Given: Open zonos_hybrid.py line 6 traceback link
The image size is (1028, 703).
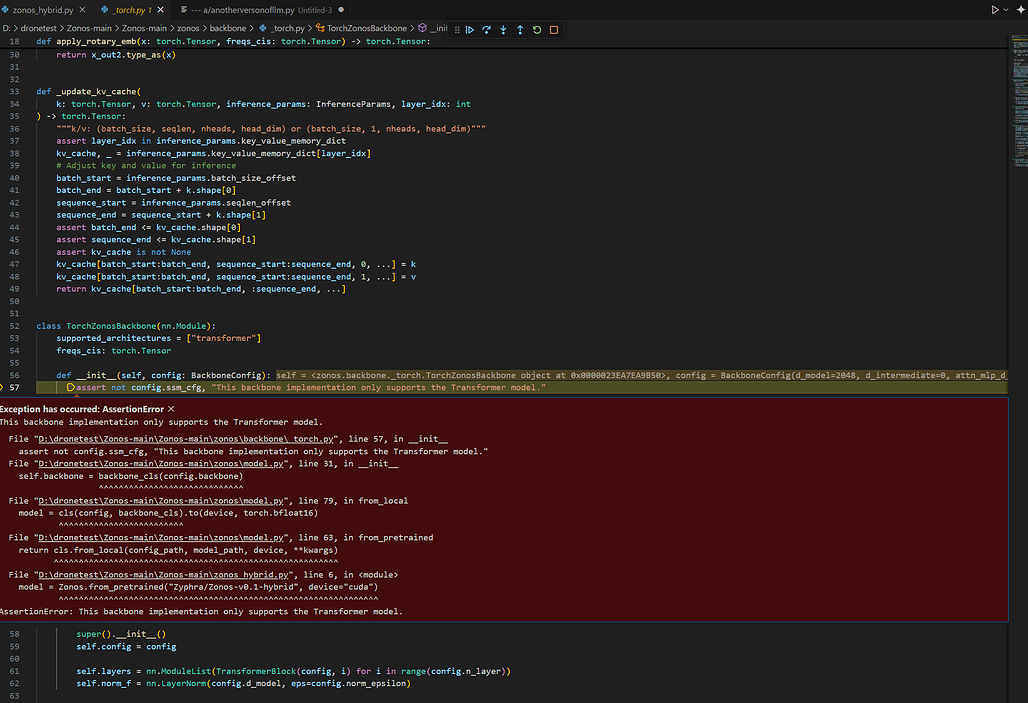Looking at the screenshot, I should [163, 575].
